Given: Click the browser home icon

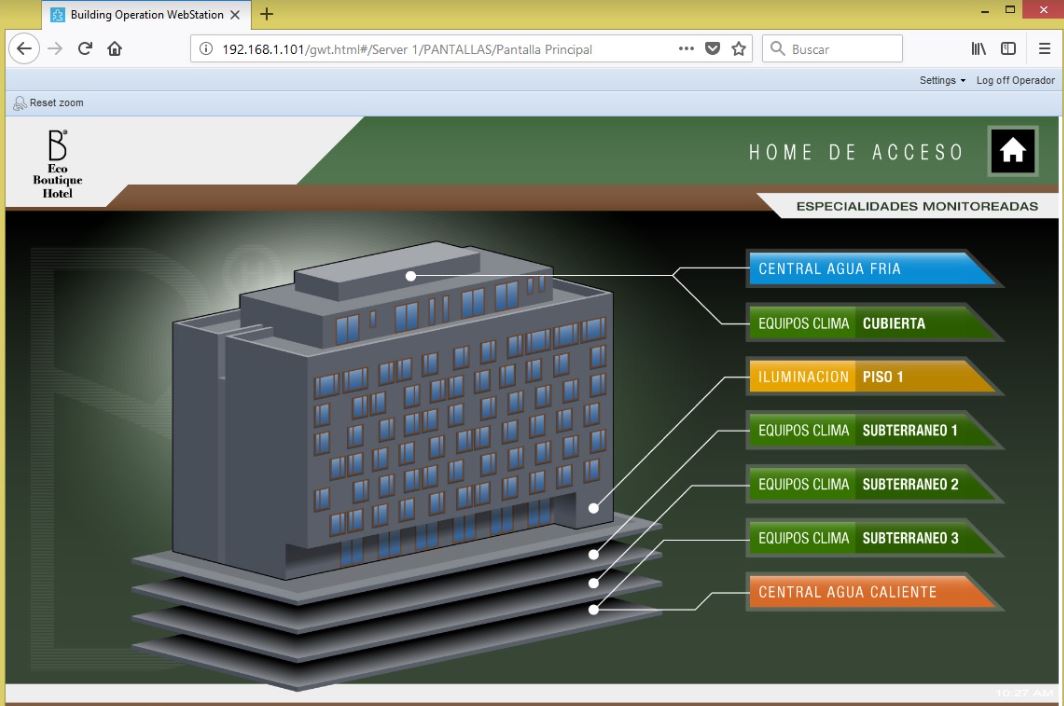Looking at the screenshot, I should (x=115, y=48).
